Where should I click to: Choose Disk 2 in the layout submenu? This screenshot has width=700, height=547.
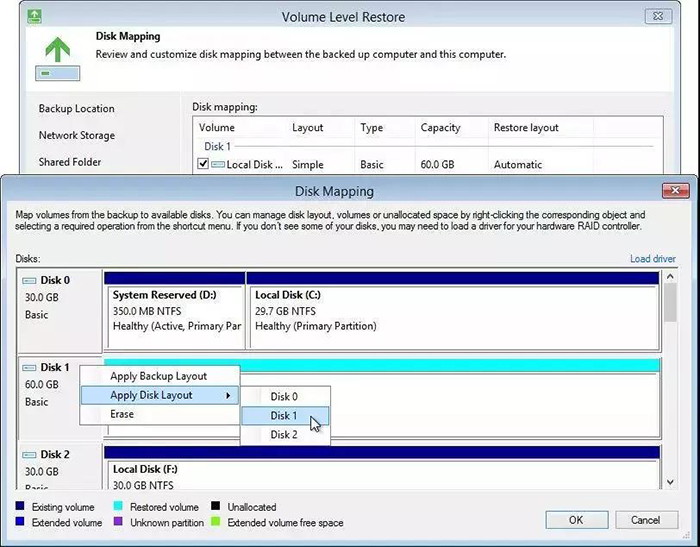[x=284, y=435]
